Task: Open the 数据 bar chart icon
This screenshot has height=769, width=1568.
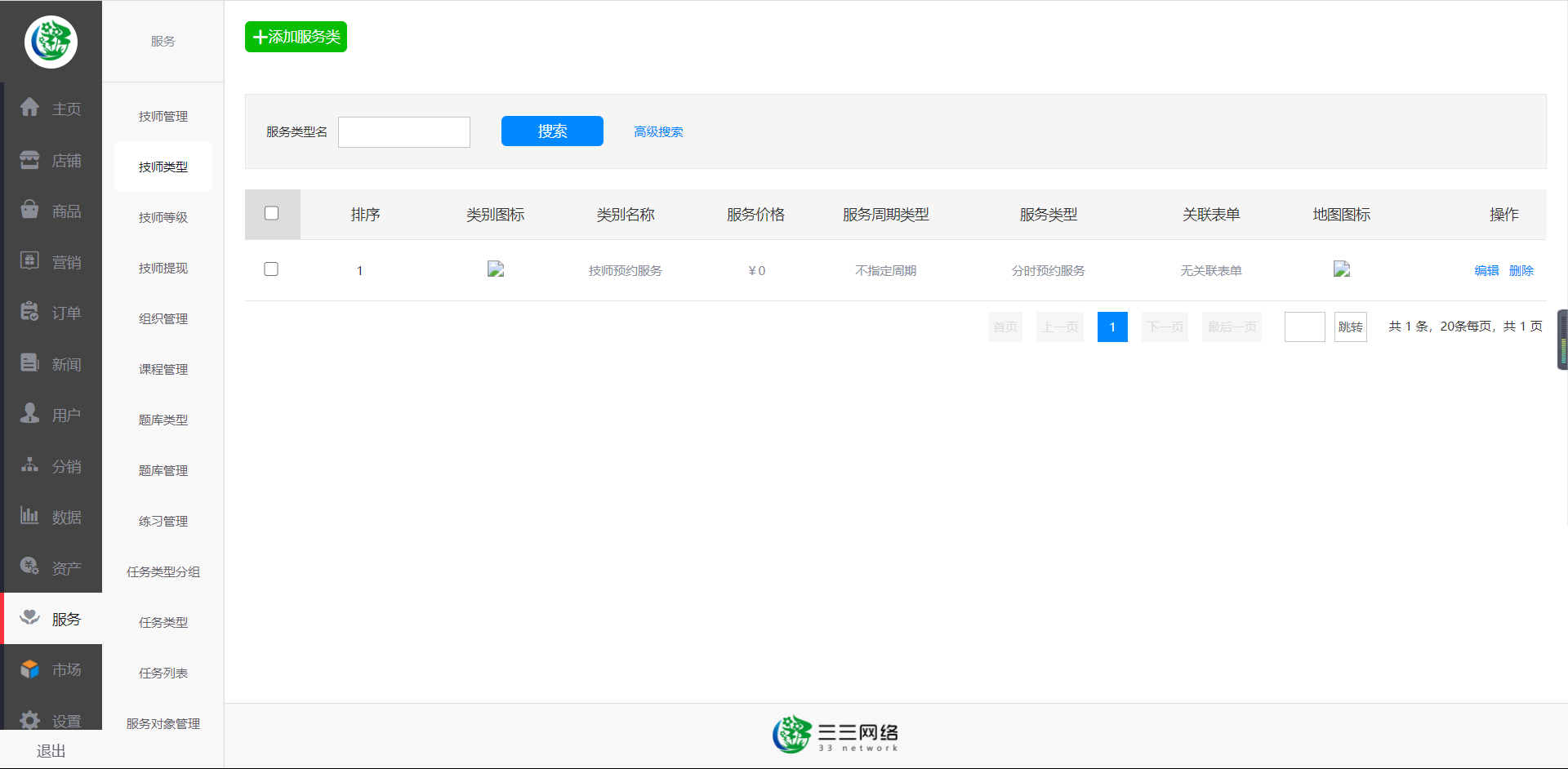Action: [x=30, y=516]
